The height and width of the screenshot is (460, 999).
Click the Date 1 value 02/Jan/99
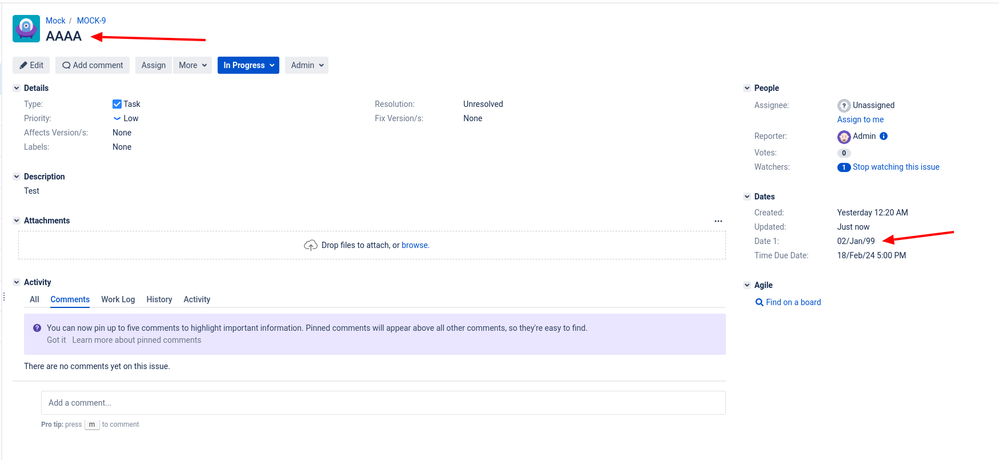click(x=856, y=241)
